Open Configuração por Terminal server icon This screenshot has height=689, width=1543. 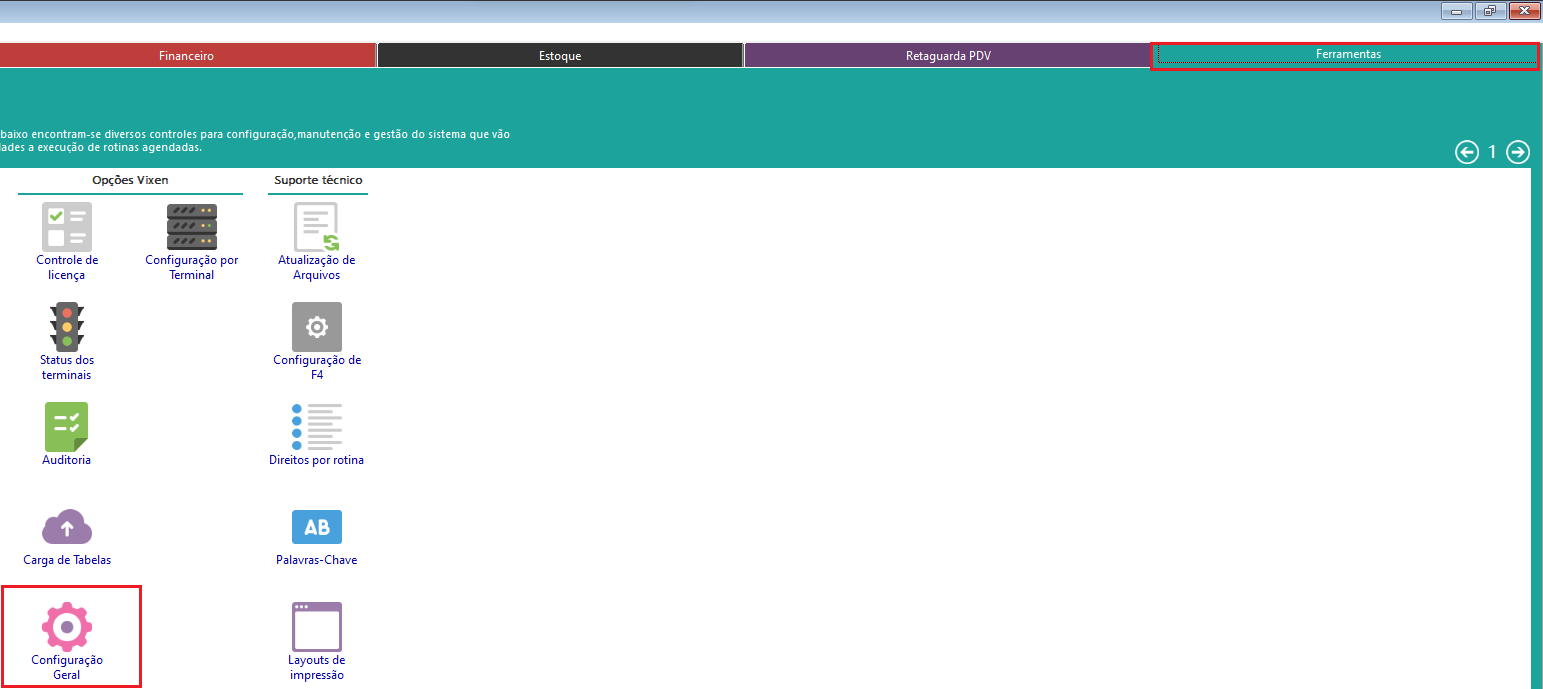(191, 227)
